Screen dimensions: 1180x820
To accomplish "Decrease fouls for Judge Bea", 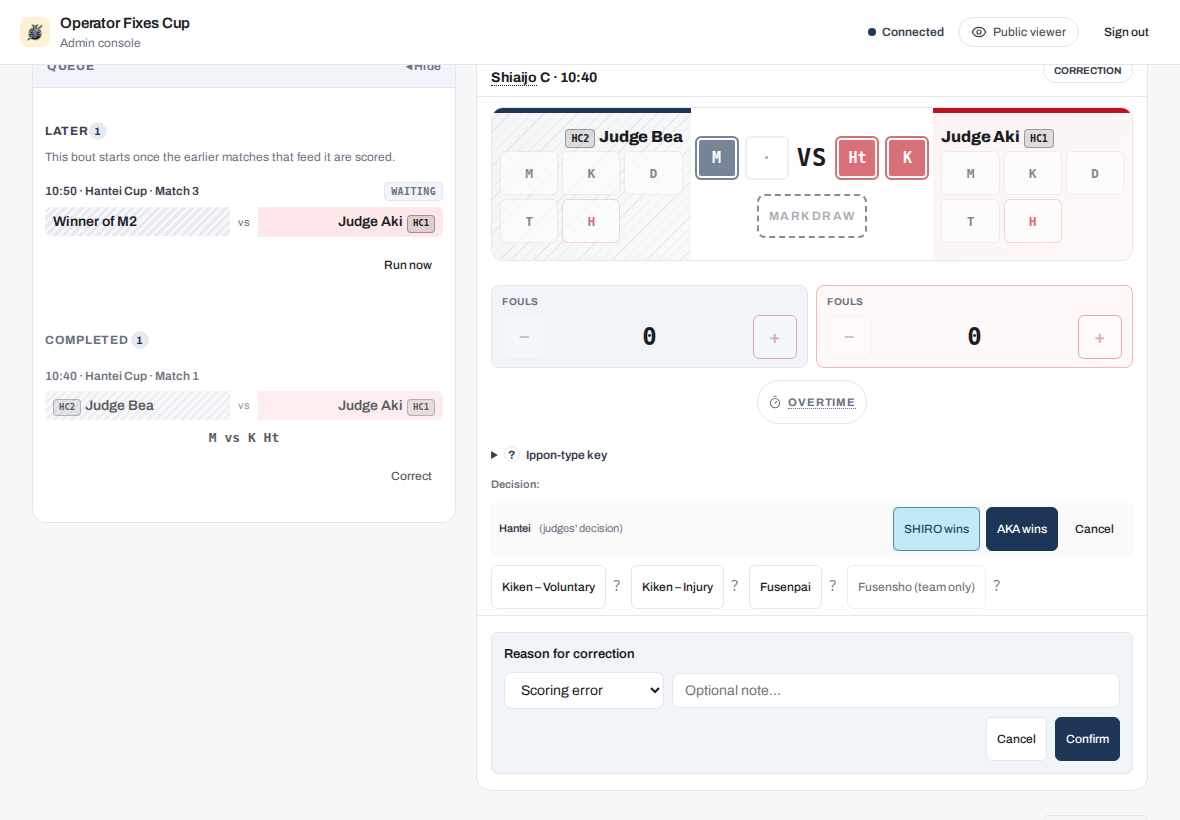I will (x=524, y=337).
